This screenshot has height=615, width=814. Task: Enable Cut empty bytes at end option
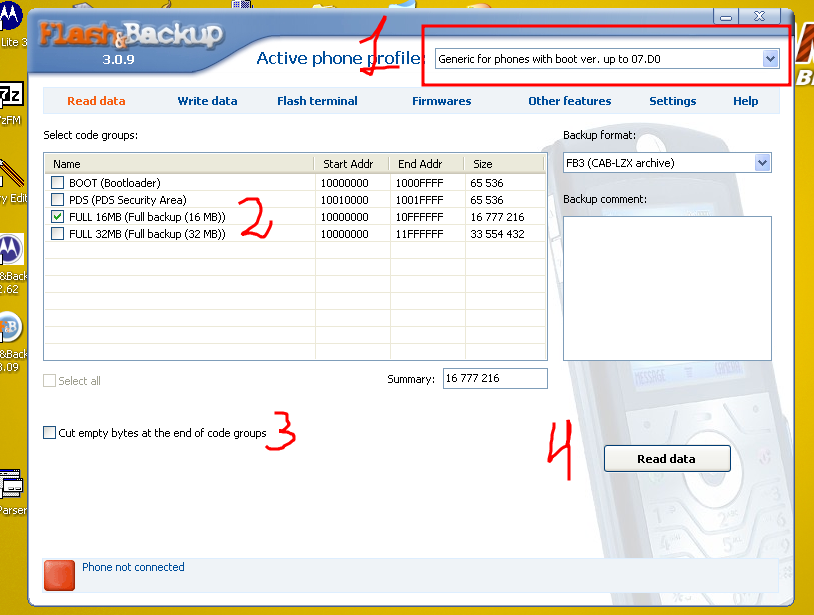(49, 433)
